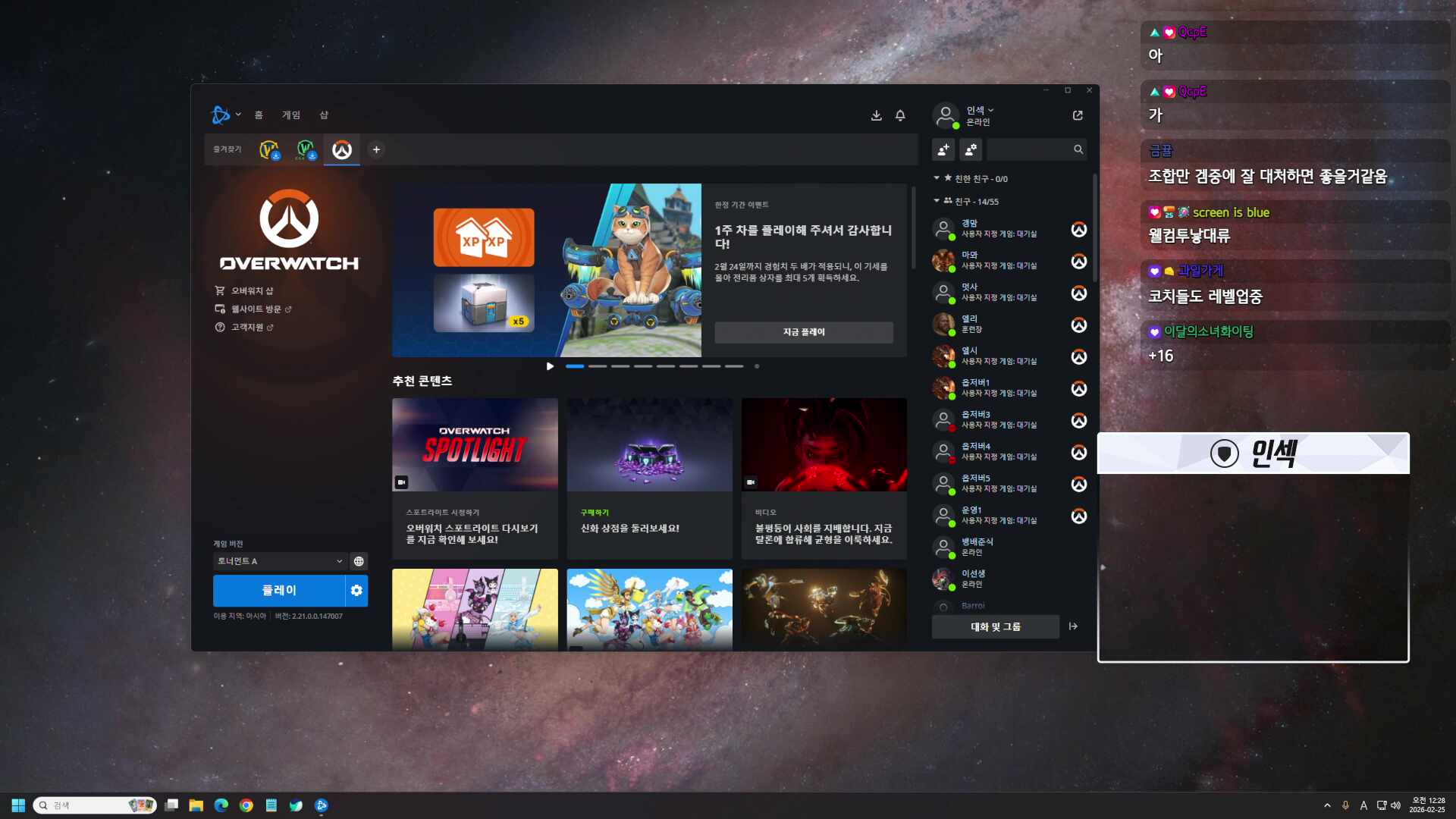Click the region globe icon
Screen dimensions: 1456x819
tap(359, 561)
